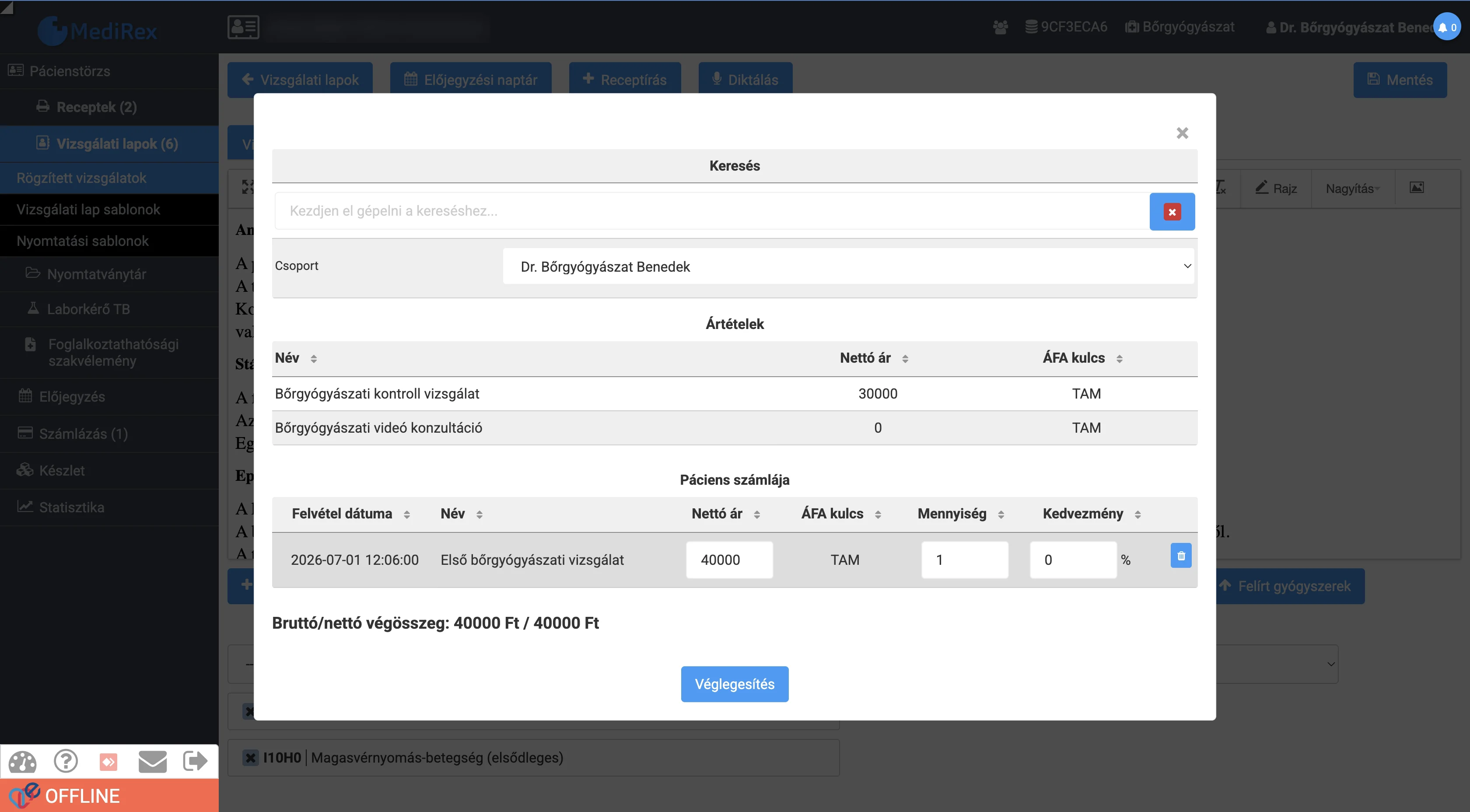Screen dimensions: 1470x812
Task: Open Statisztika in sidebar
Action: (x=109, y=507)
